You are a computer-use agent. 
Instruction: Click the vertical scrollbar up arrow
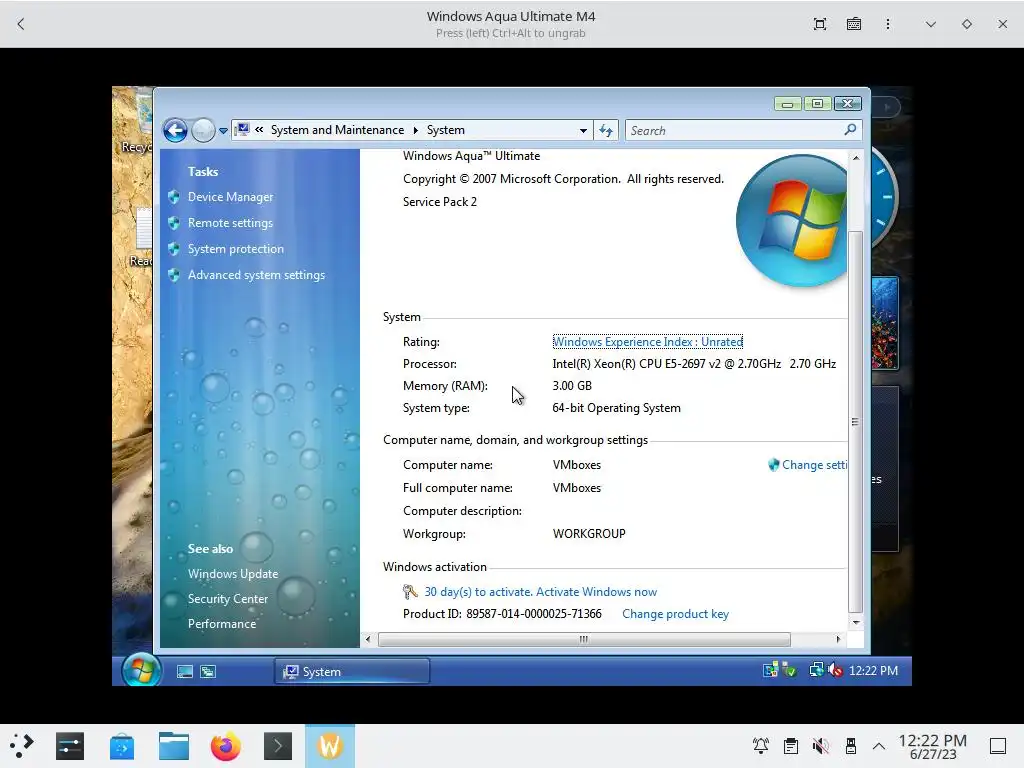click(856, 158)
